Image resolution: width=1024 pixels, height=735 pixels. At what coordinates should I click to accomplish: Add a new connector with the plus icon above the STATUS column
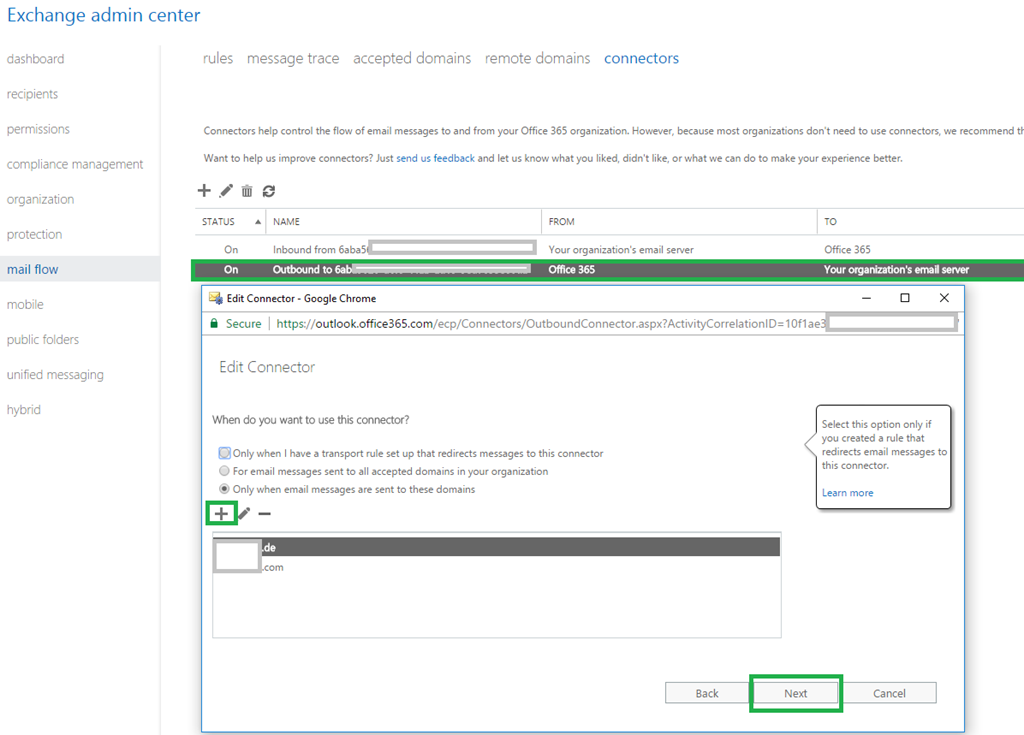pyautogui.click(x=204, y=191)
